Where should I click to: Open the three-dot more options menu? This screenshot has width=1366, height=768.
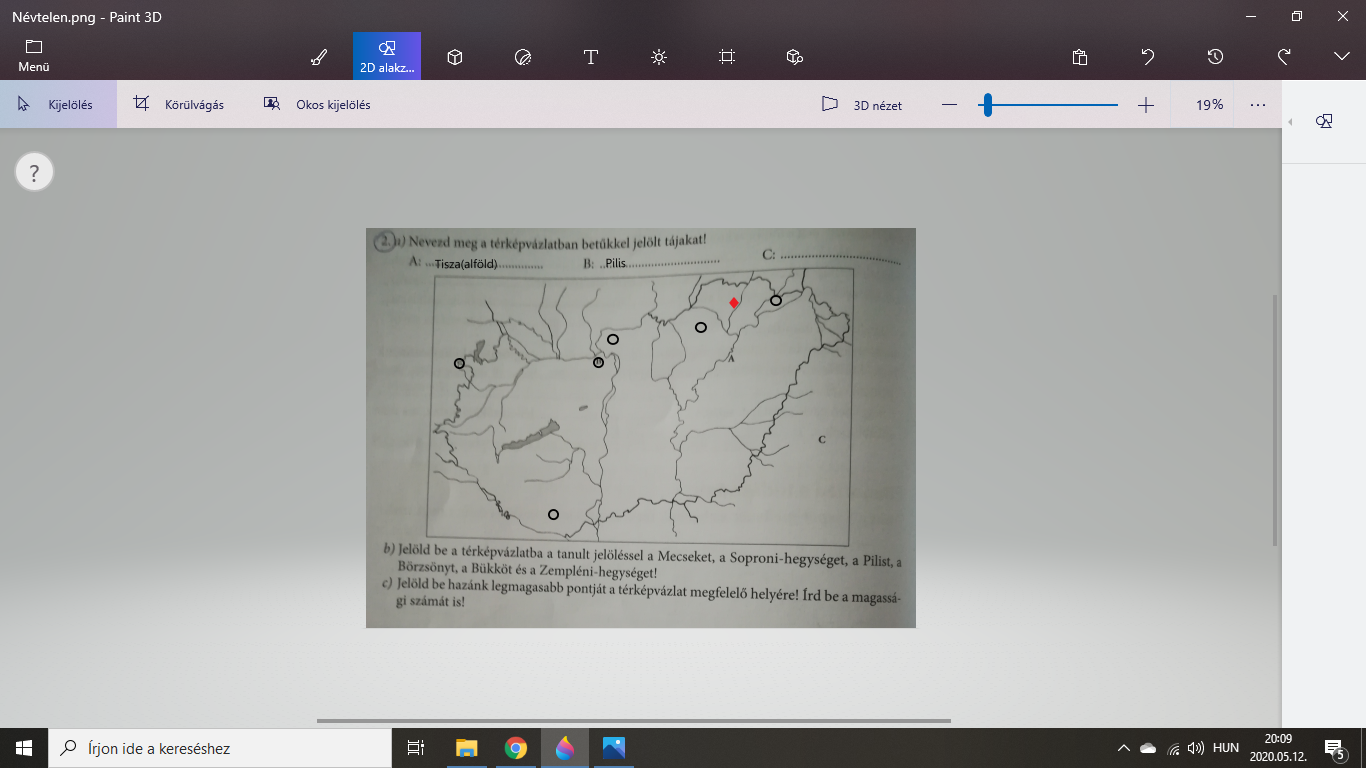(1258, 105)
